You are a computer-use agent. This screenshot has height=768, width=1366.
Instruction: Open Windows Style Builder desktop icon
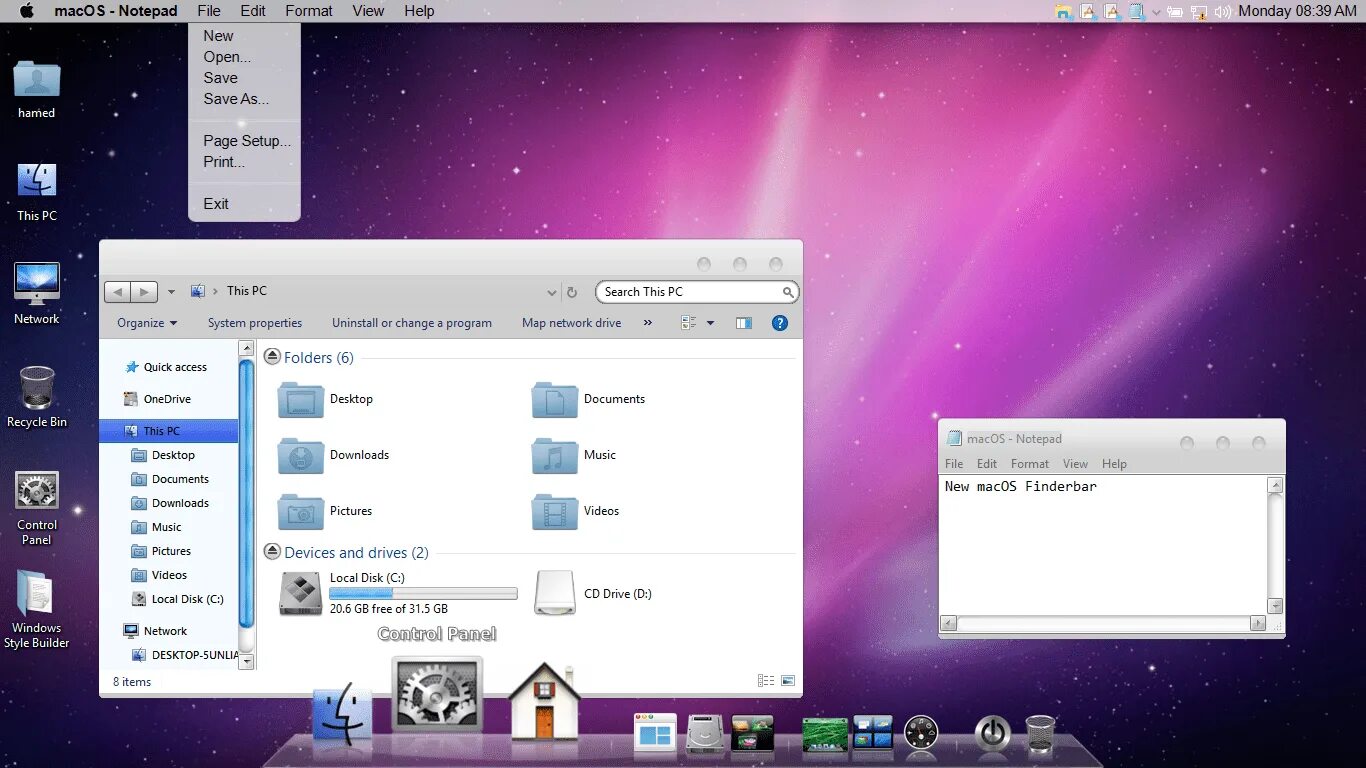[x=37, y=610]
